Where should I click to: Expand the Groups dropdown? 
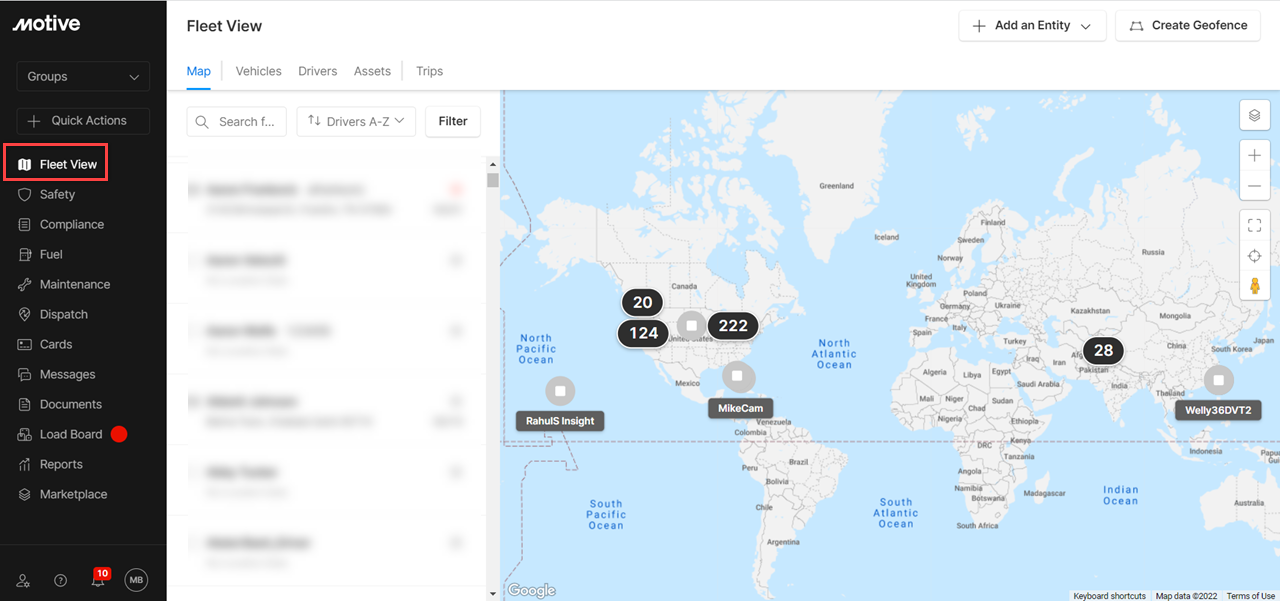click(x=83, y=76)
